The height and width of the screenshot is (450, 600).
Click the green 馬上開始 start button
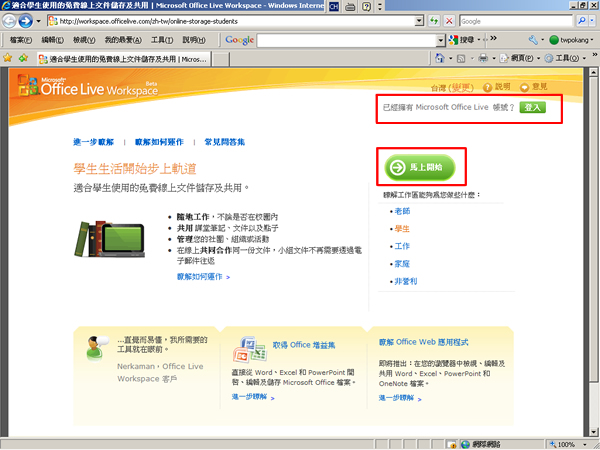[420, 167]
